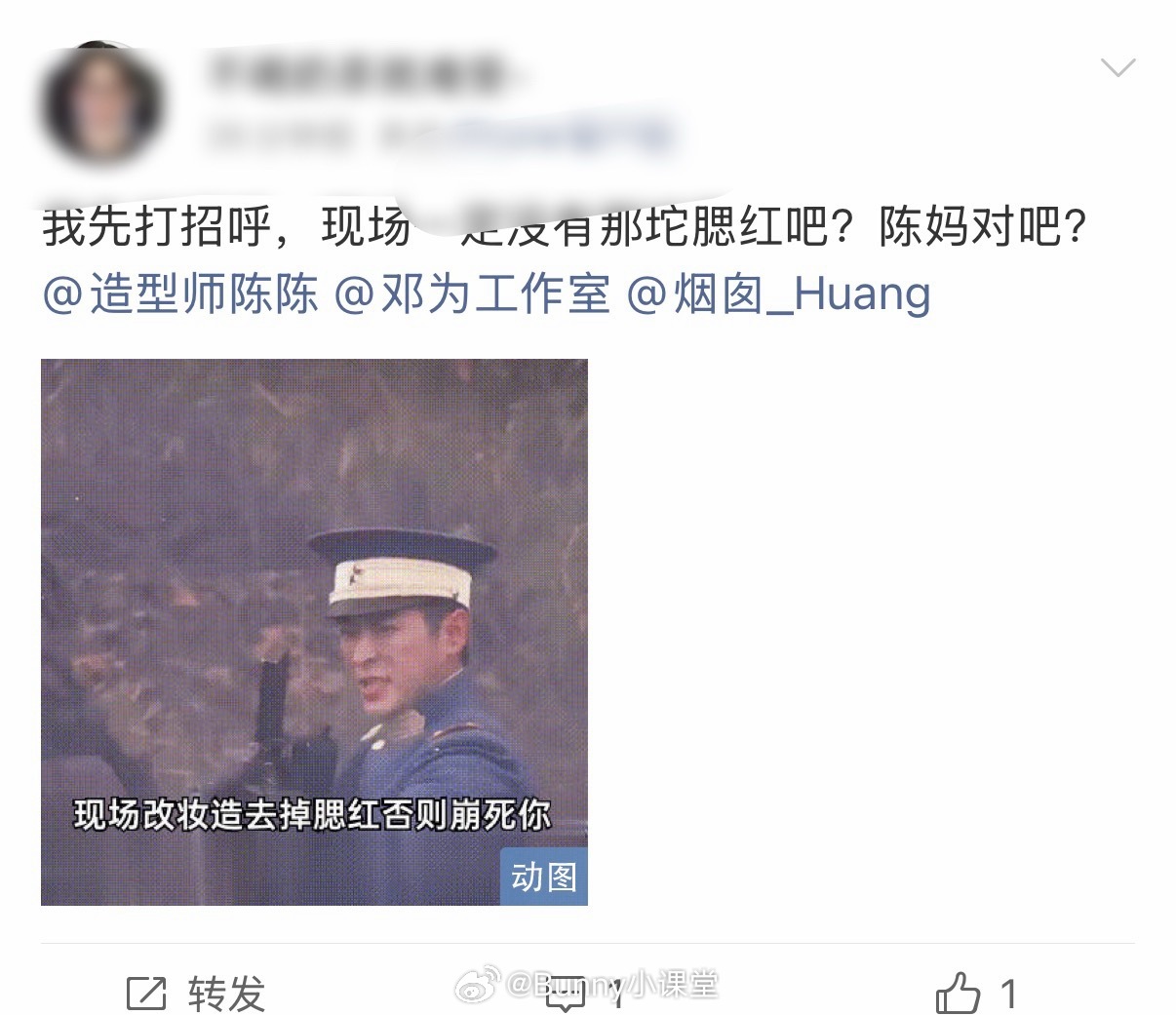The image size is (1176, 1015).
Task: Open the post options chevron menu
Action: point(1117,67)
